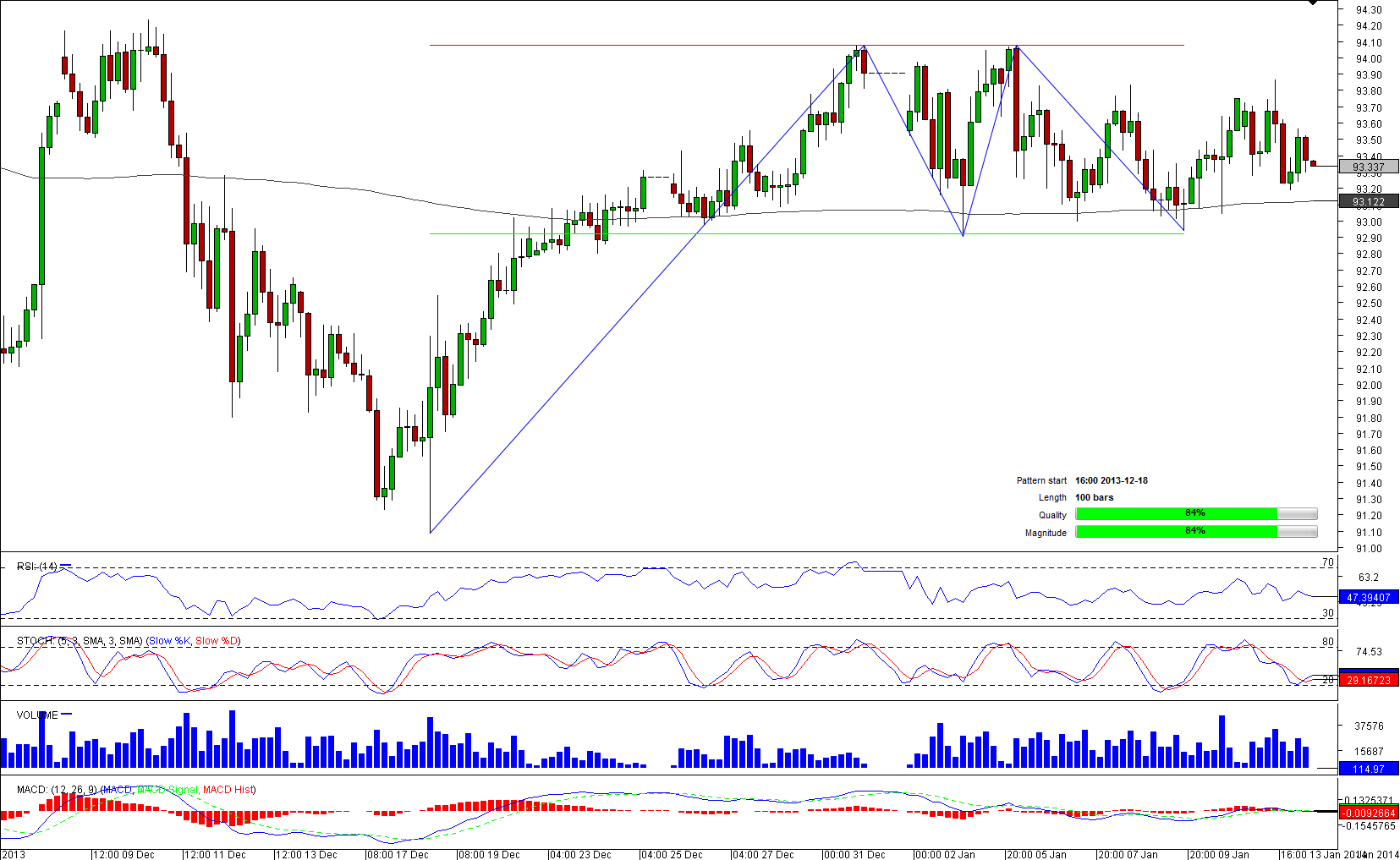Click the blue RSI value tag 47.39407

coord(1368,597)
